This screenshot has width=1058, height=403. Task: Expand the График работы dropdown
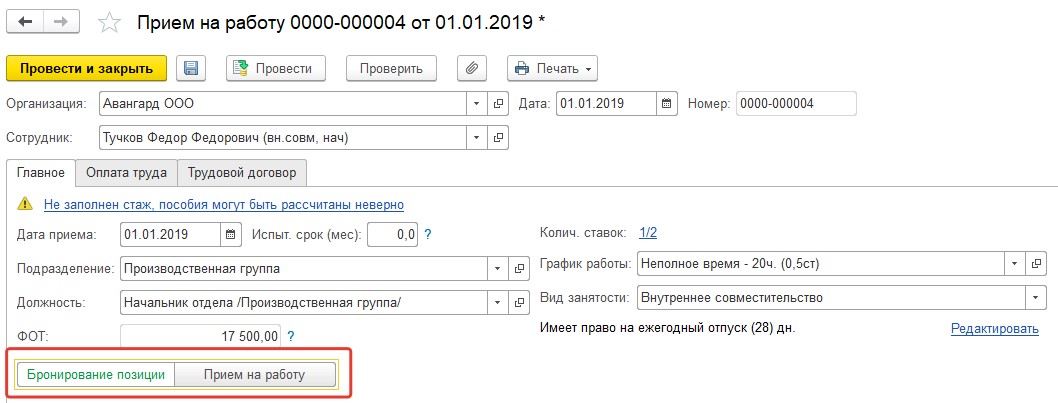tap(1014, 263)
